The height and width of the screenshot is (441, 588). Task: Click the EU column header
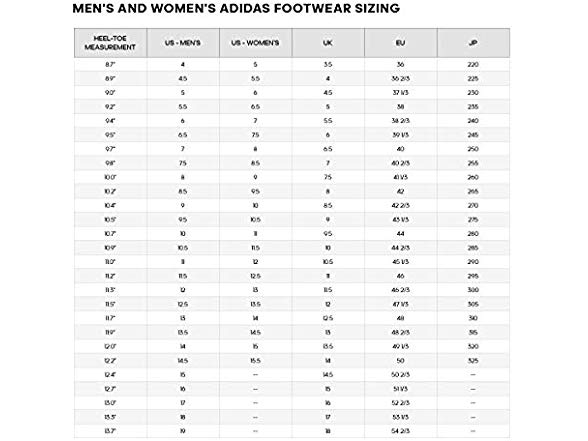pyautogui.click(x=400, y=43)
